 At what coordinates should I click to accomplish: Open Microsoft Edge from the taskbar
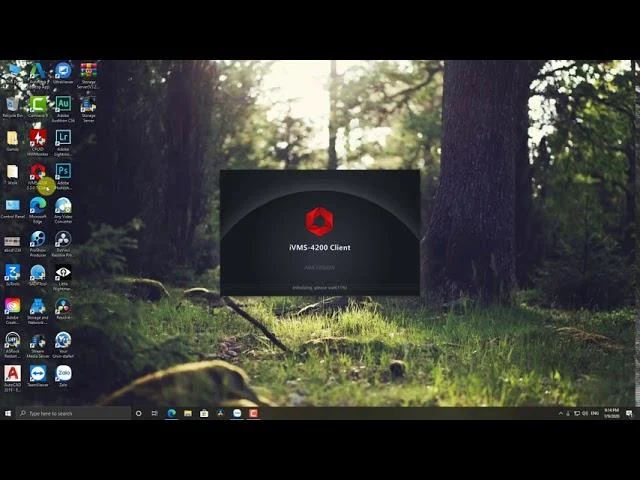click(172, 413)
